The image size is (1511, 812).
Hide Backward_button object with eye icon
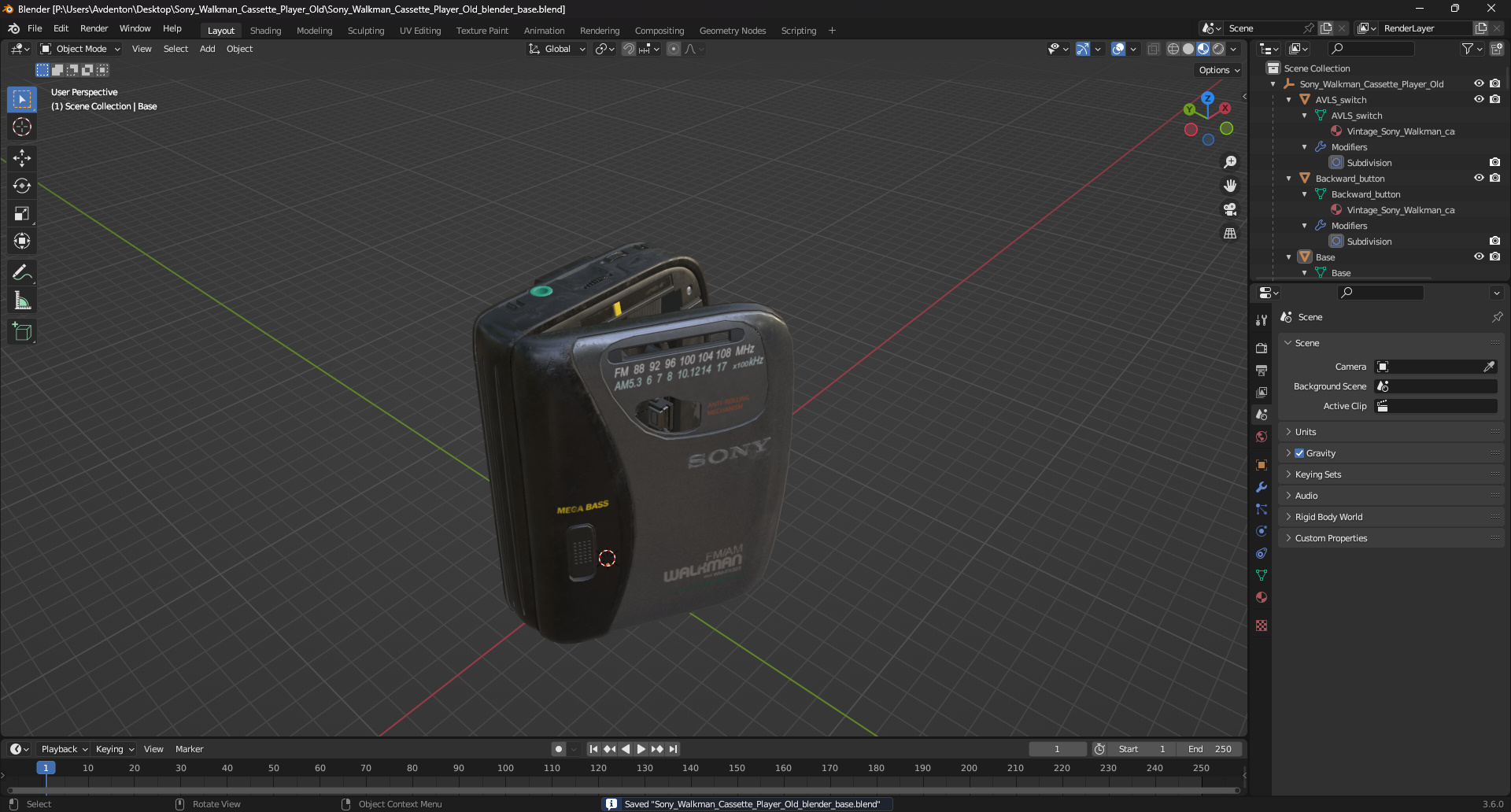(1479, 178)
